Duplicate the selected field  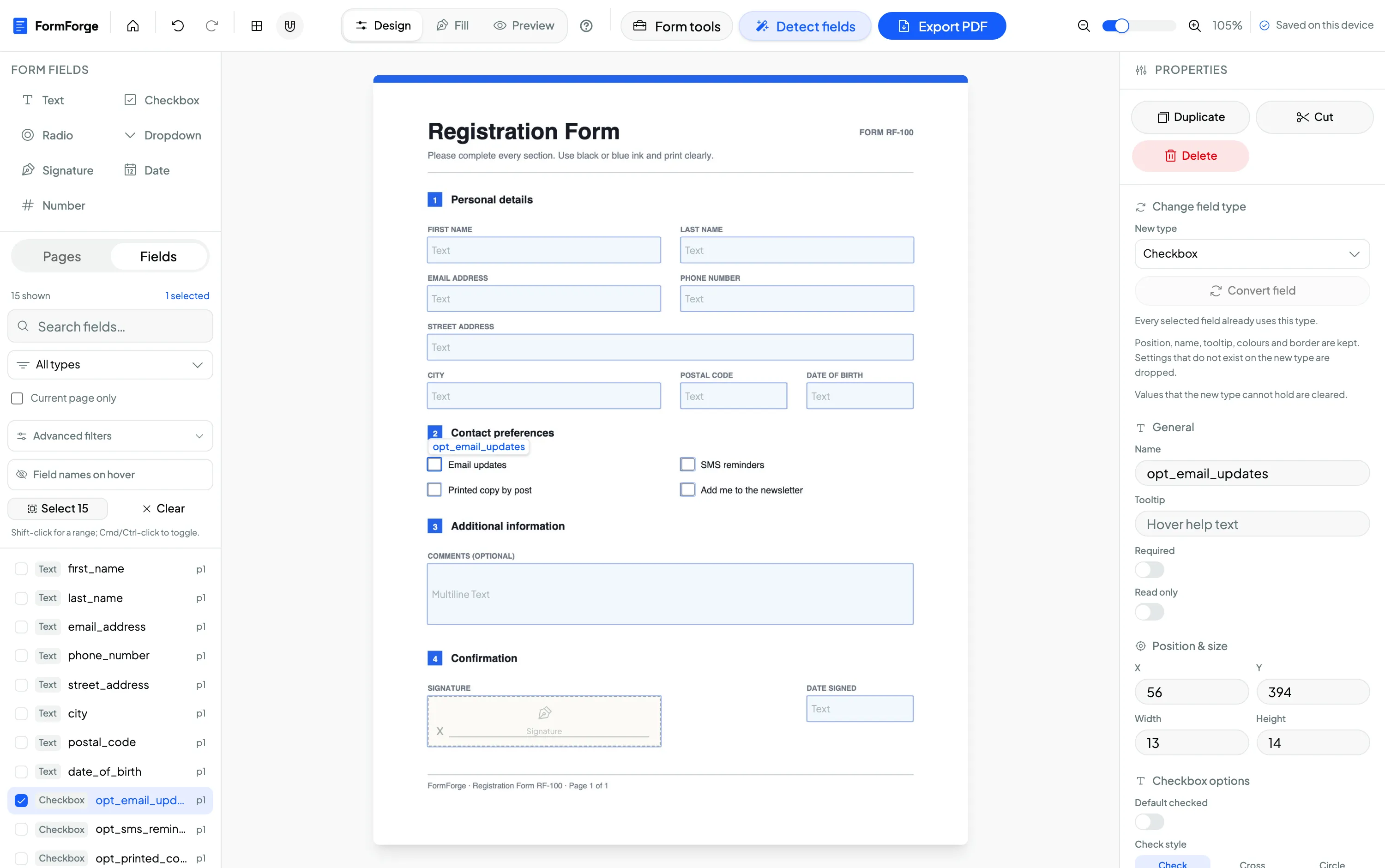1190,117
